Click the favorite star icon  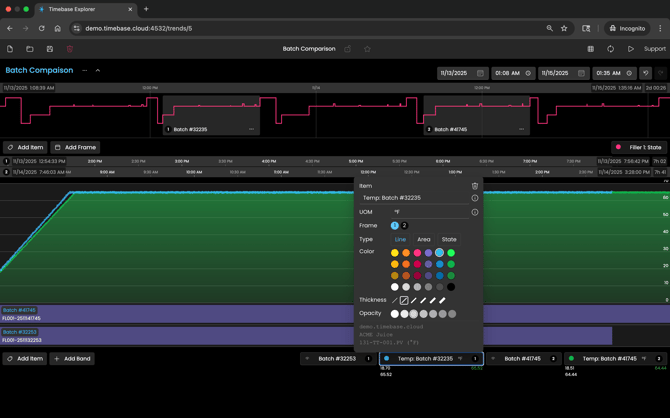click(x=367, y=49)
